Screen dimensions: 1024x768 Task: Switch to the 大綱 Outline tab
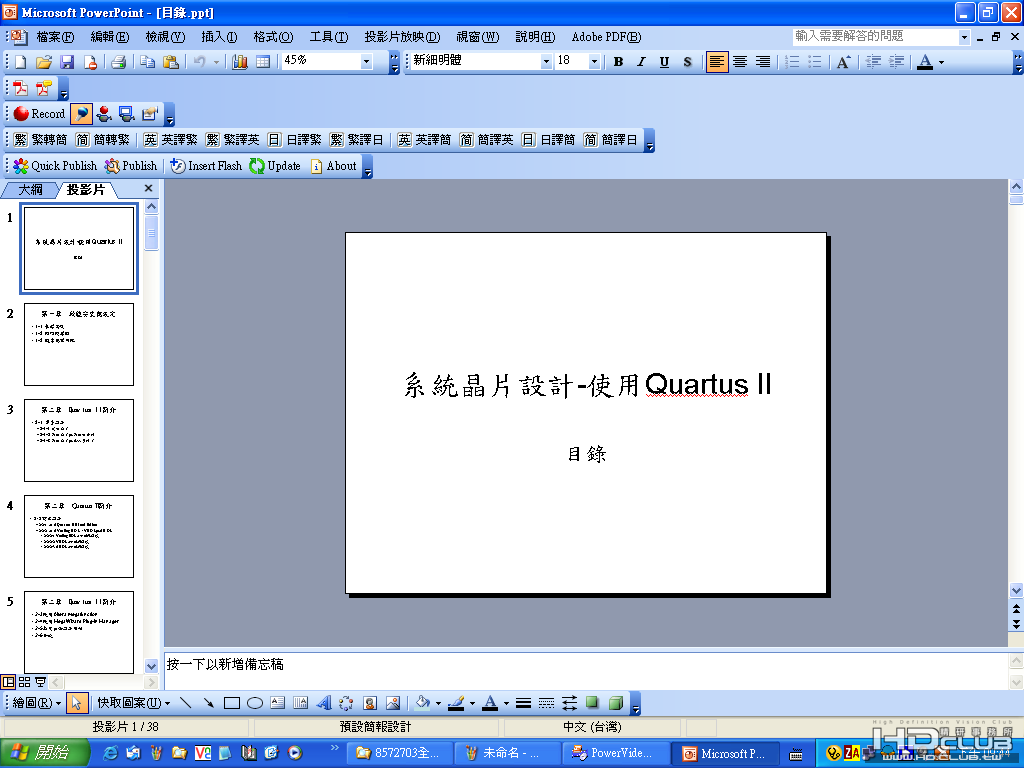[30, 190]
